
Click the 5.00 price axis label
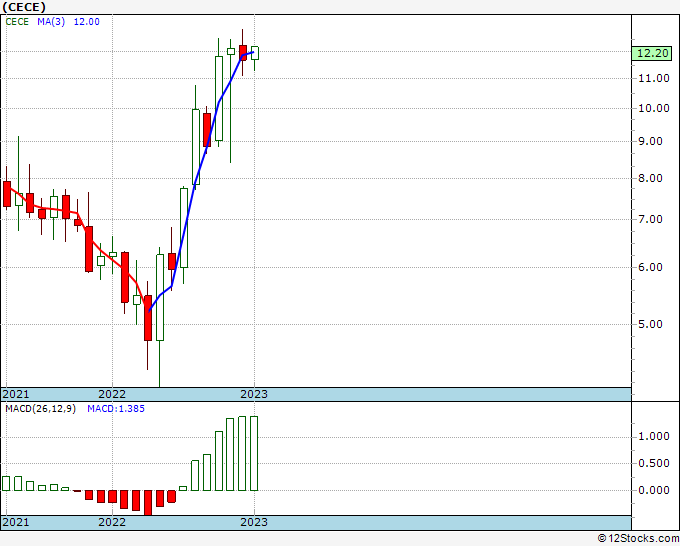pyautogui.click(x=650, y=324)
